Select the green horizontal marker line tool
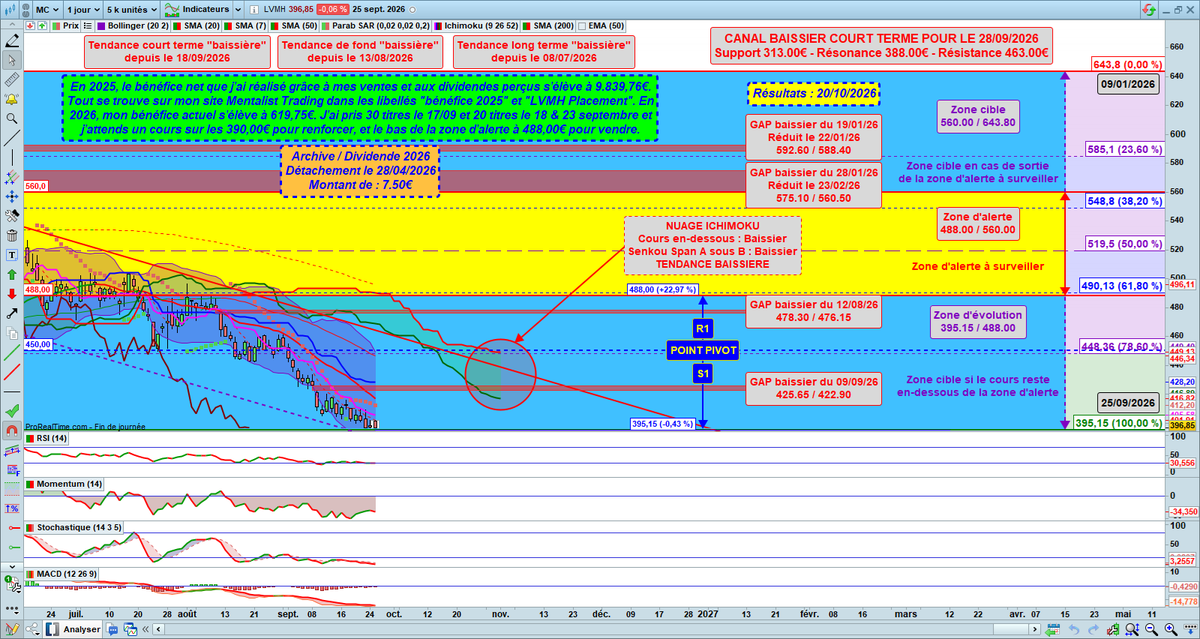The width and height of the screenshot is (1200, 639). pos(14,546)
